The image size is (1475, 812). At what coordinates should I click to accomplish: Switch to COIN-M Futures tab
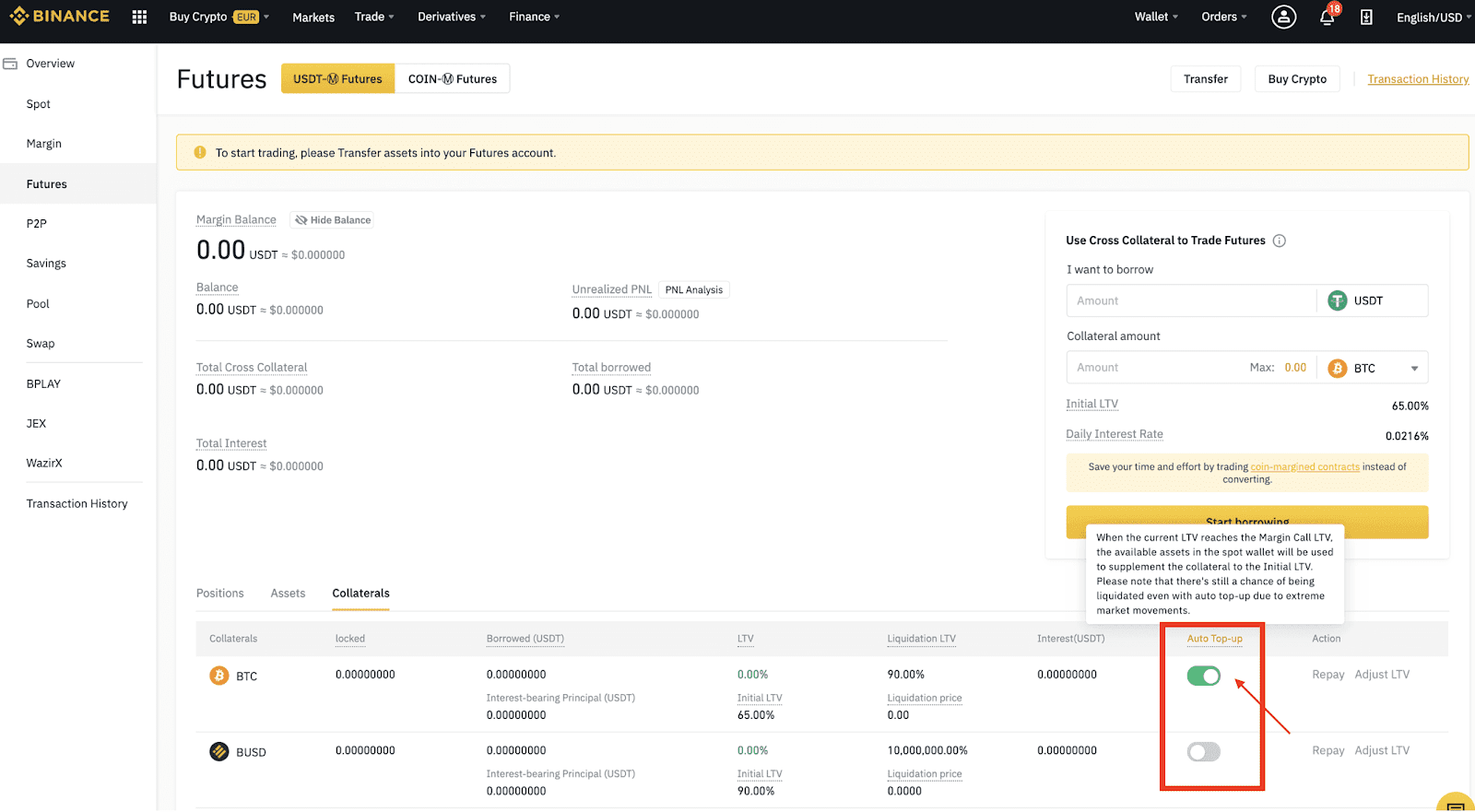click(x=453, y=79)
